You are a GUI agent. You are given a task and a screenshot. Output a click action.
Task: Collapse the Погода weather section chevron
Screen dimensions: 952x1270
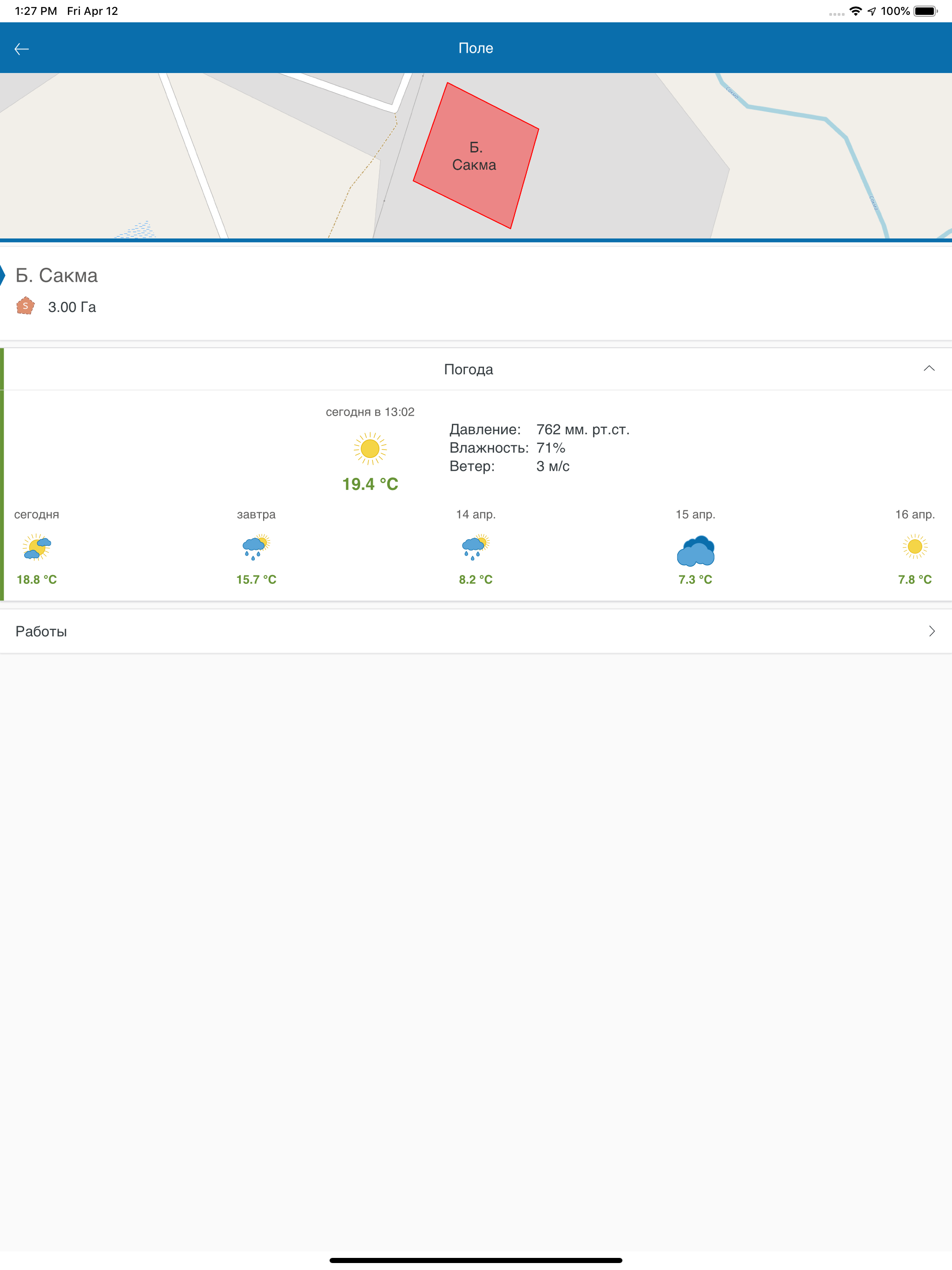929,369
